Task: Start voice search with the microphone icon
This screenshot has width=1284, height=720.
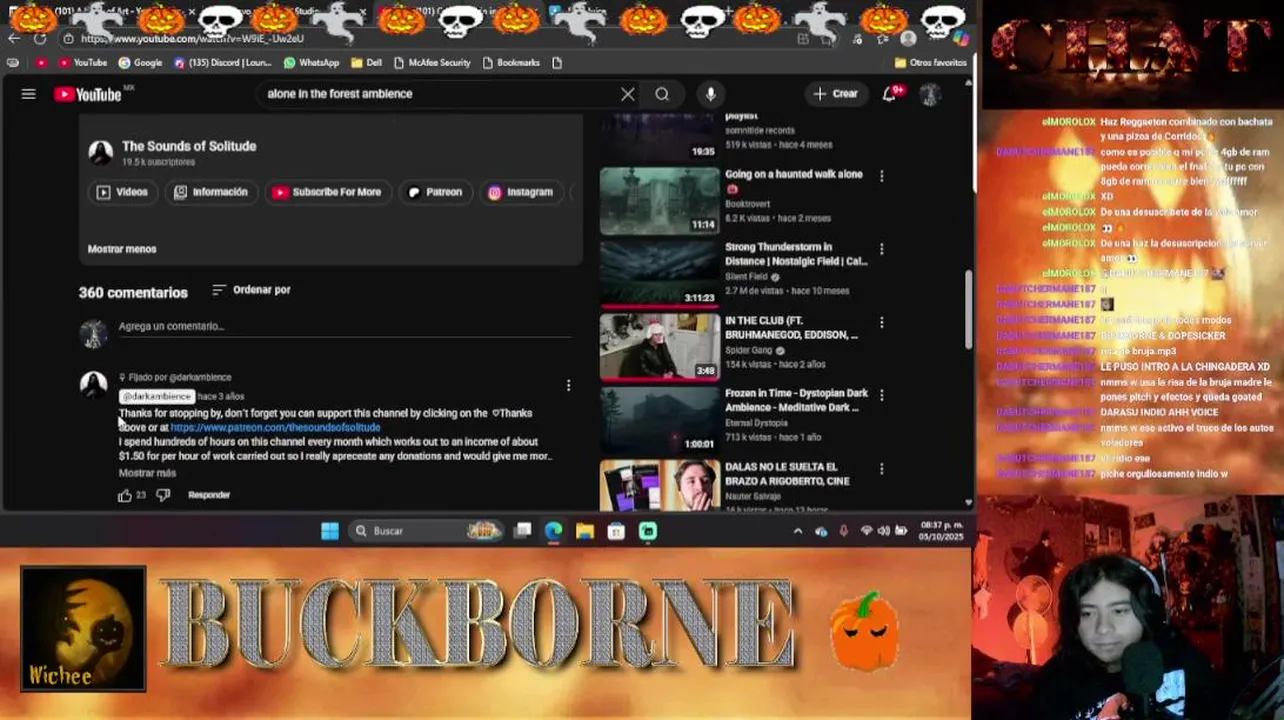Action: pyautogui.click(x=710, y=94)
